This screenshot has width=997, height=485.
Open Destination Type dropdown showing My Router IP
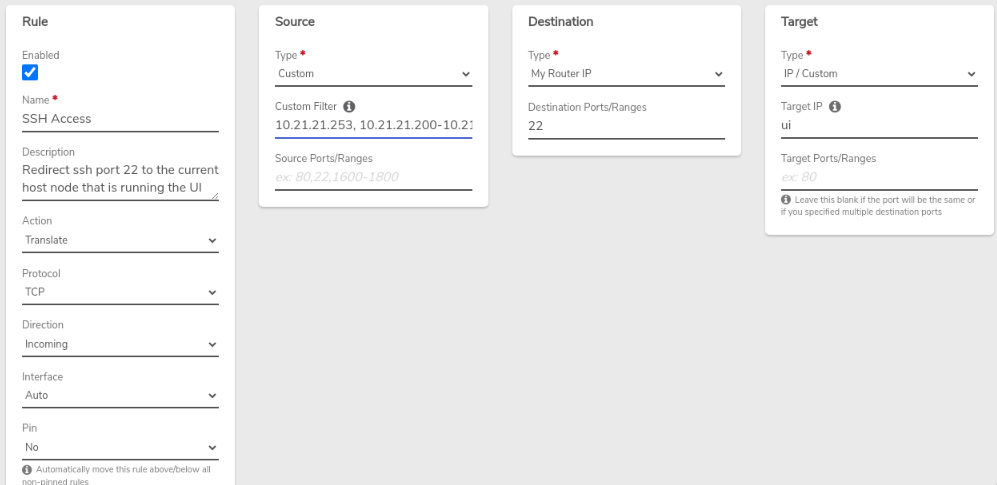626,74
